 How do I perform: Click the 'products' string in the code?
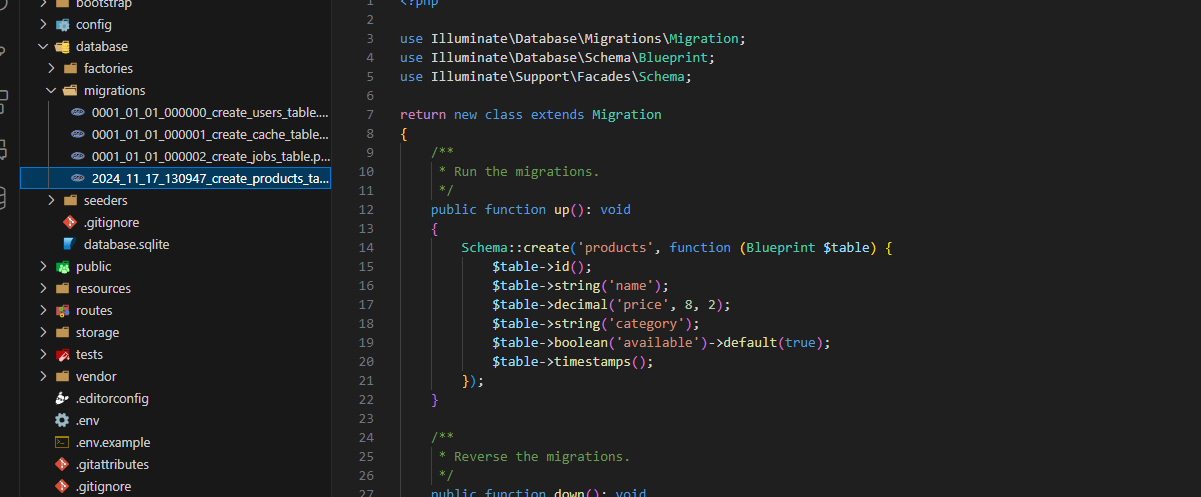[x=615, y=247]
